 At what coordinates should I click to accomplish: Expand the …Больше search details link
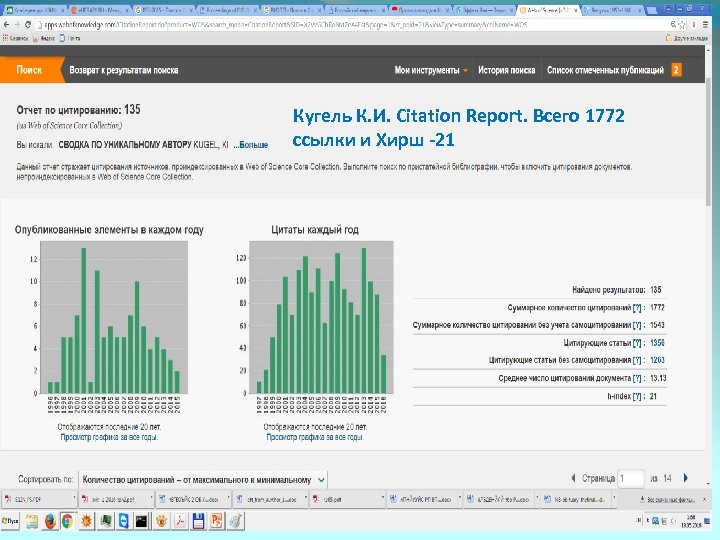click(250, 145)
